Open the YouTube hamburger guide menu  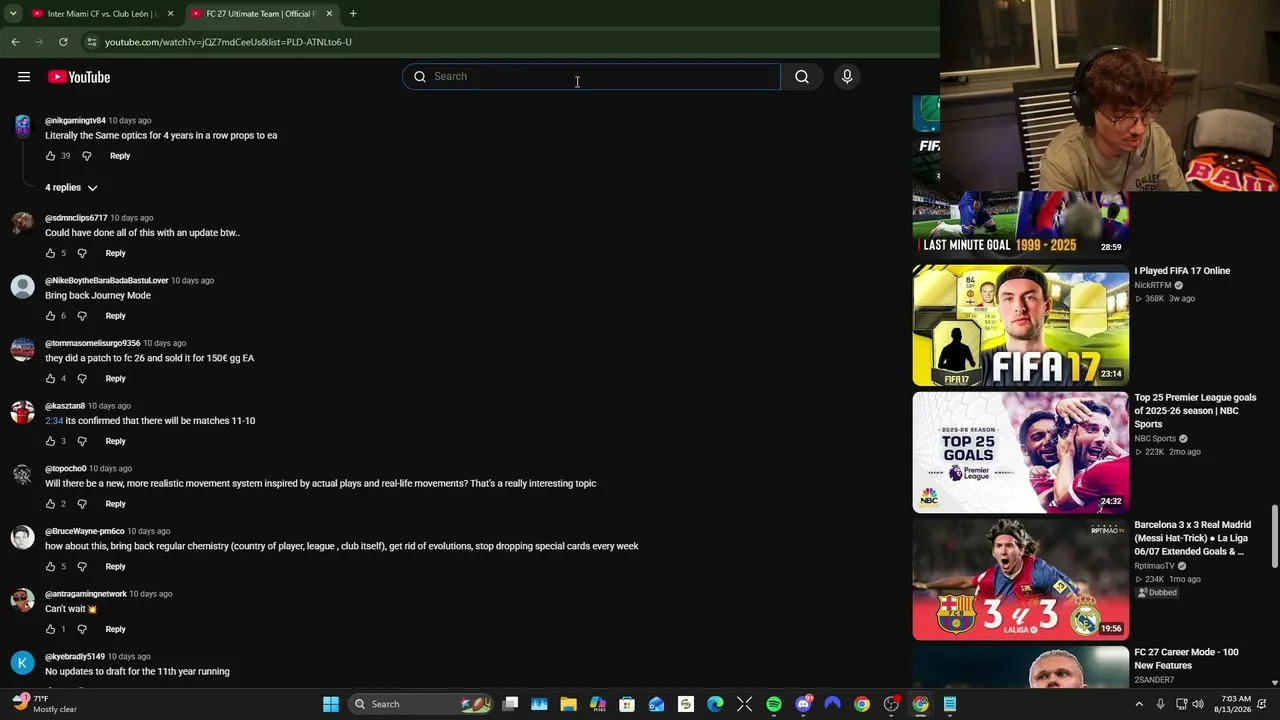click(24, 77)
